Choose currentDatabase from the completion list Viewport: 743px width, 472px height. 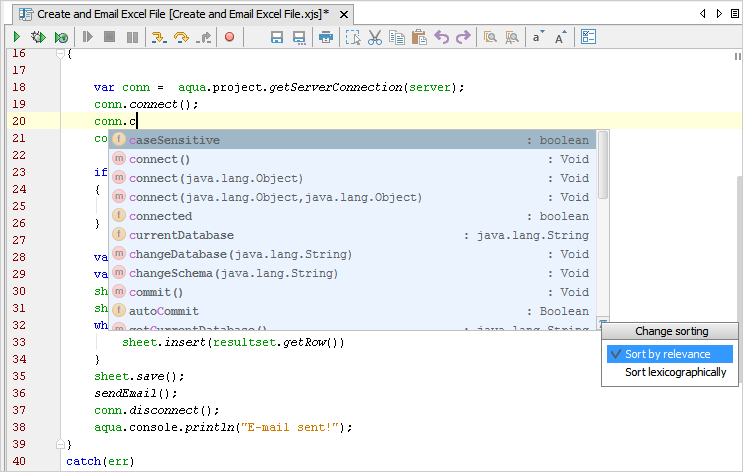[x=352, y=235]
